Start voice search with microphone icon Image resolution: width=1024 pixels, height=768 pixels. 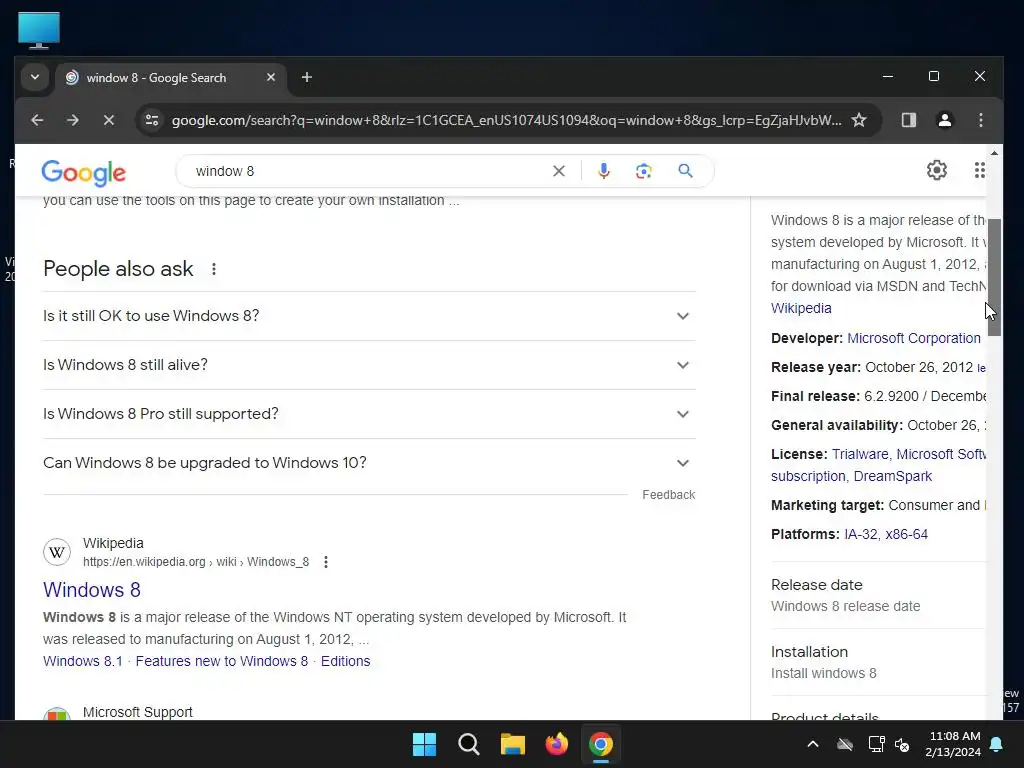(x=604, y=171)
